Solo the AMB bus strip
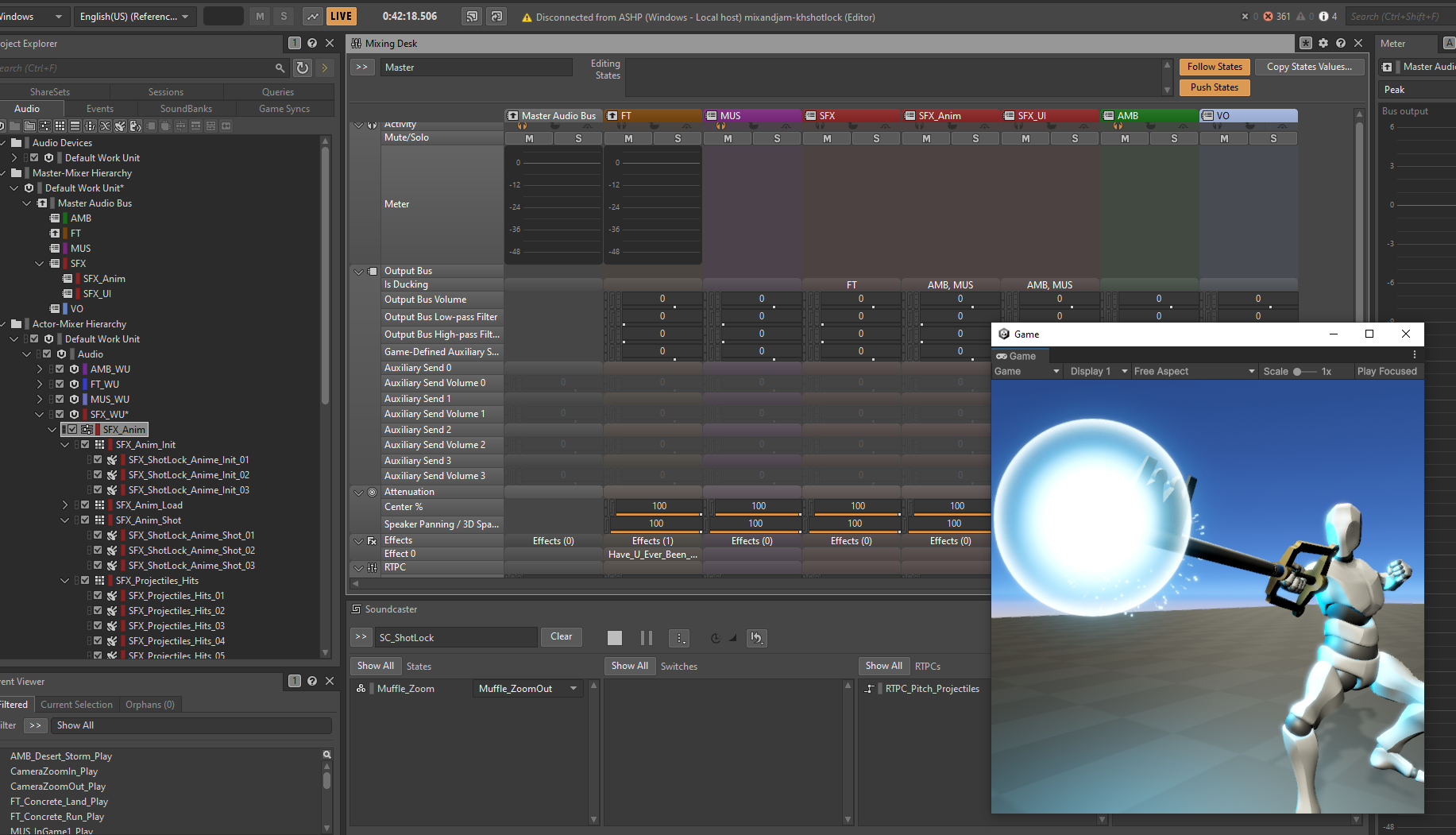This screenshot has height=835, width=1456. 1174,139
